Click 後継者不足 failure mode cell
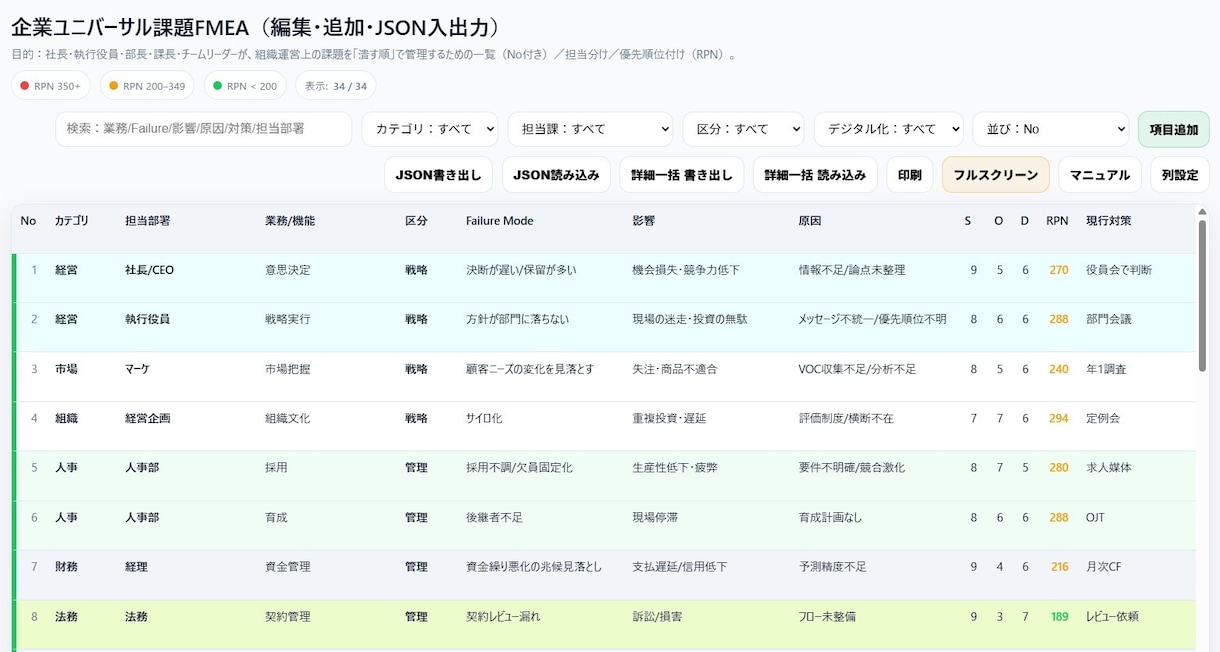Viewport: 1220px width, 652px height. [x=494, y=518]
